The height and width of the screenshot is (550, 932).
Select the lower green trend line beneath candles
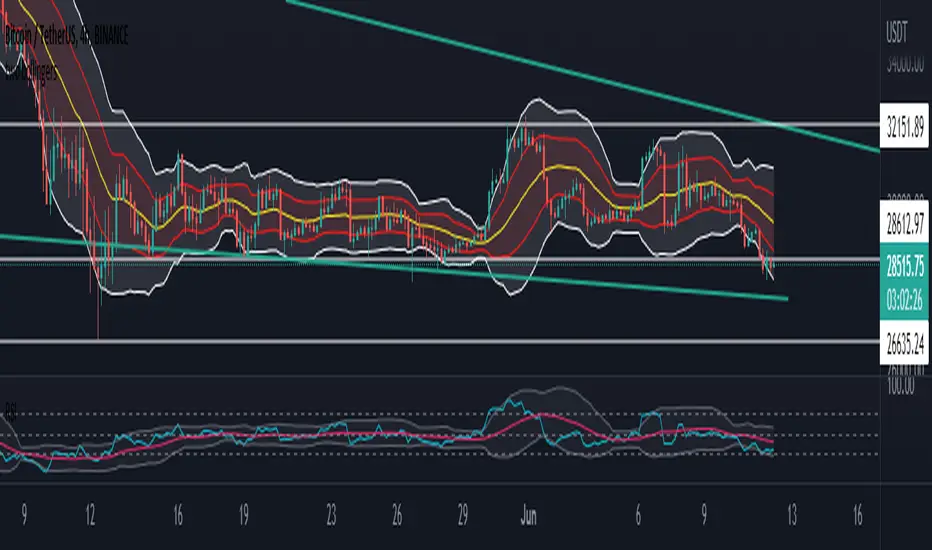393,268
